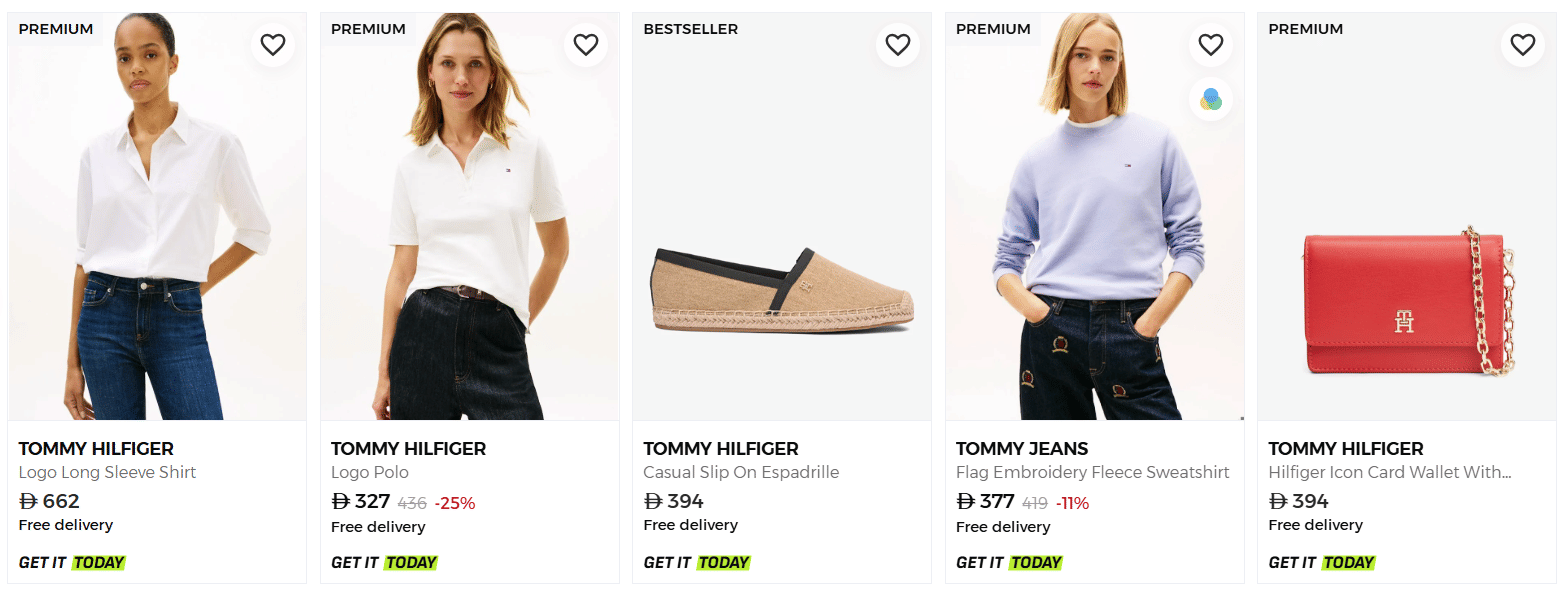This screenshot has width=1566, height=593.
Task: Open Hilfiger Icon Card Wallet title
Action: coord(1389,472)
